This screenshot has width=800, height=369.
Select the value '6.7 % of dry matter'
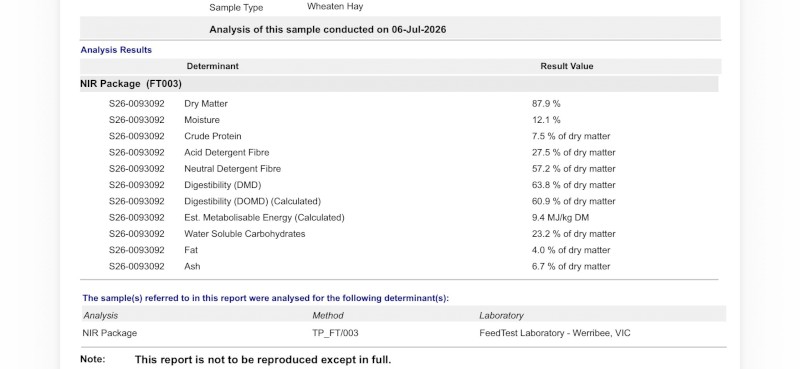571,266
